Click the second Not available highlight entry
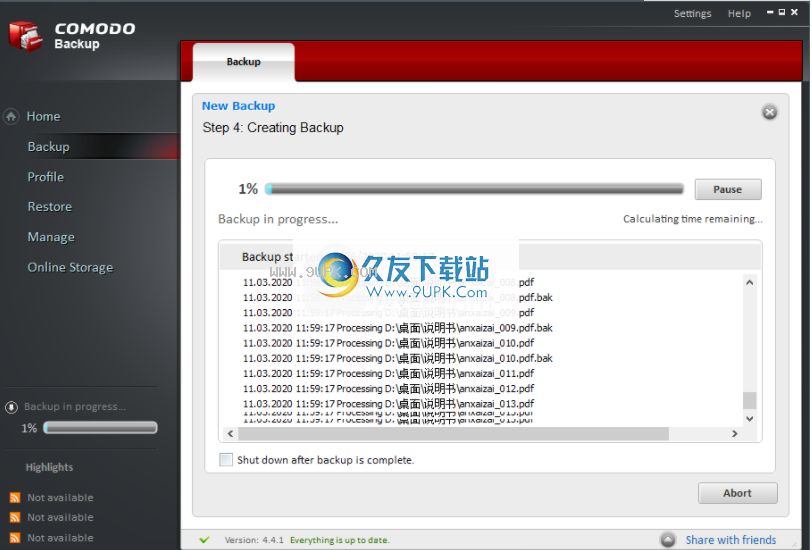 (61, 517)
